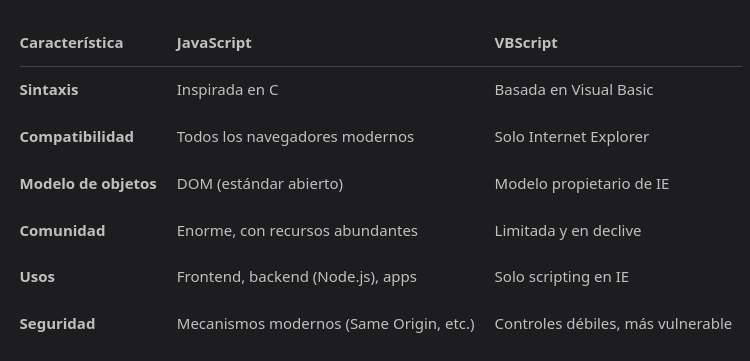
Task: Click the 'Basada en Visual Basic' cell
Action: (x=574, y=90)
